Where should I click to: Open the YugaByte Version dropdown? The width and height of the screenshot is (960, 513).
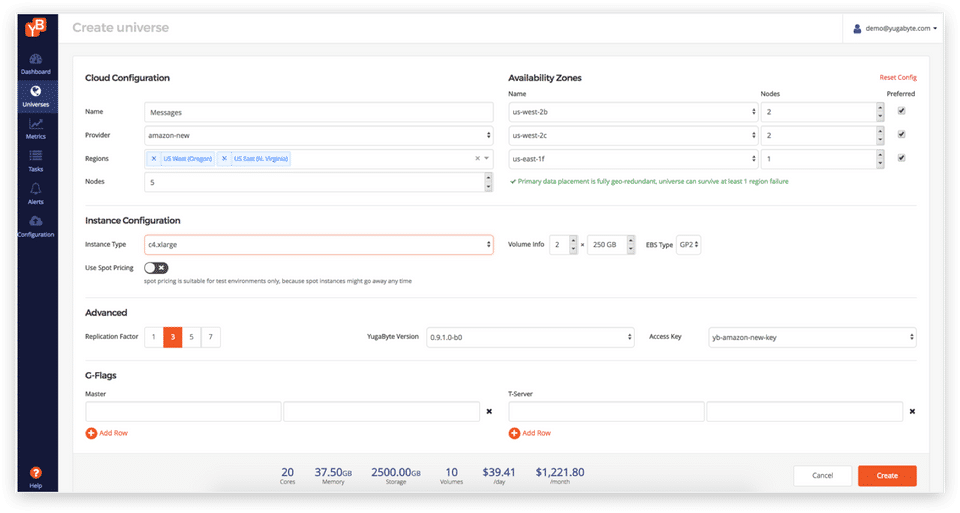point(530,337)
